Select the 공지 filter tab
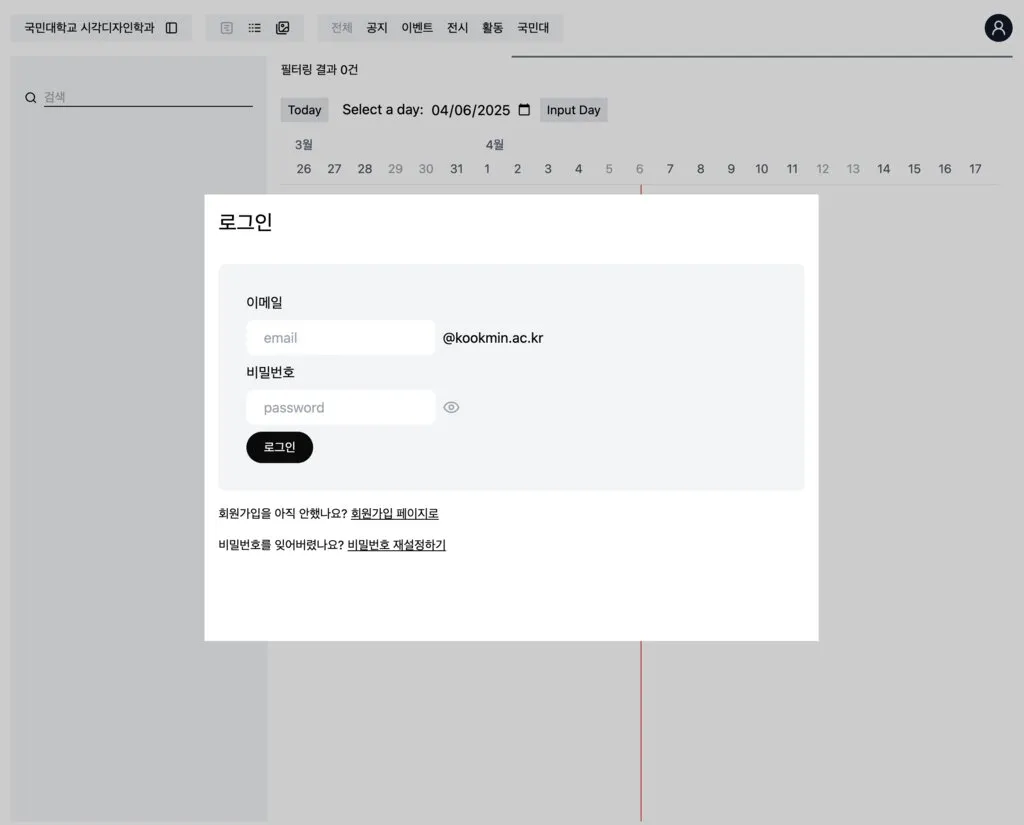 tap(377, 28)
